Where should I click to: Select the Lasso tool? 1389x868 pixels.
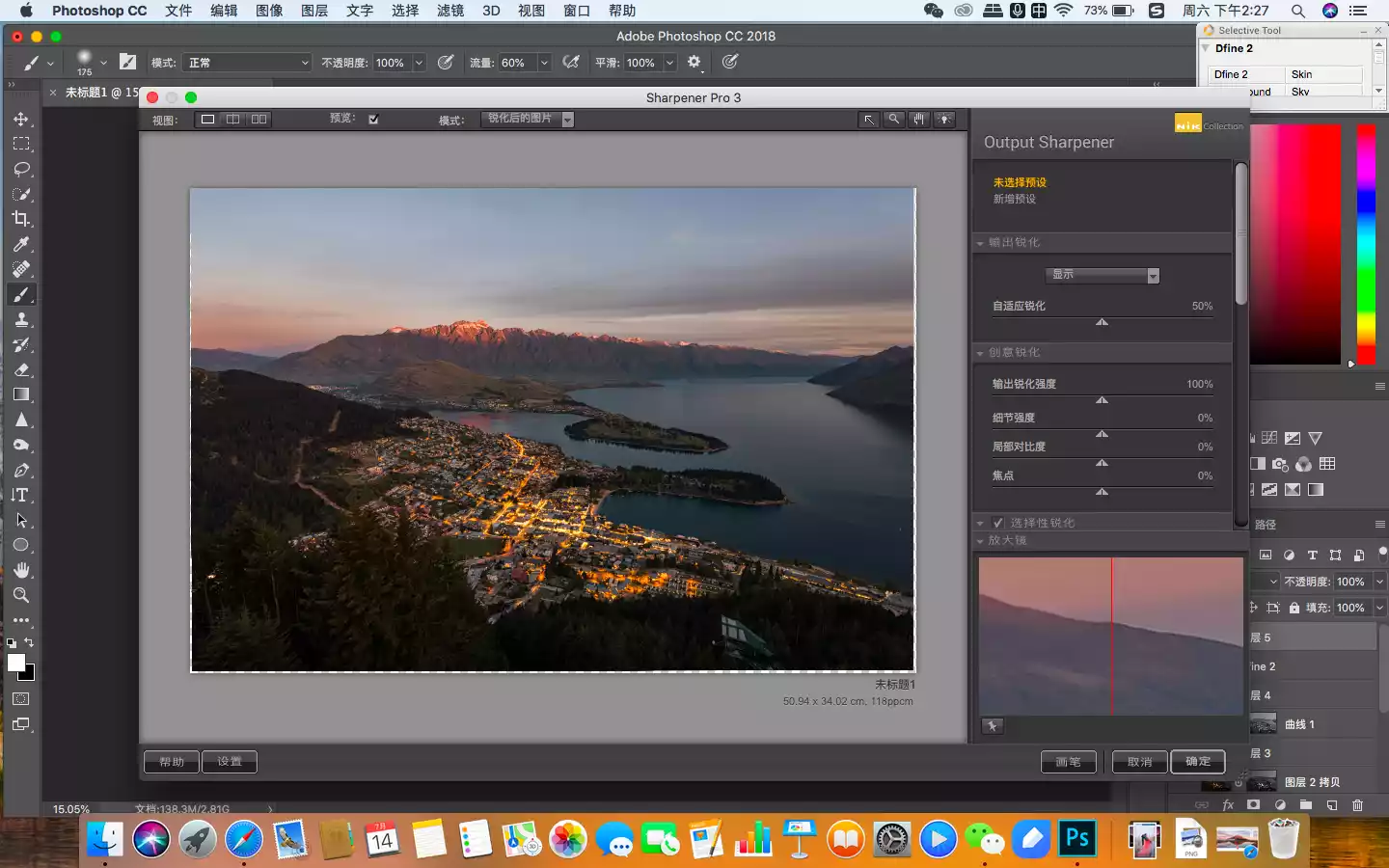pos(21,169)
